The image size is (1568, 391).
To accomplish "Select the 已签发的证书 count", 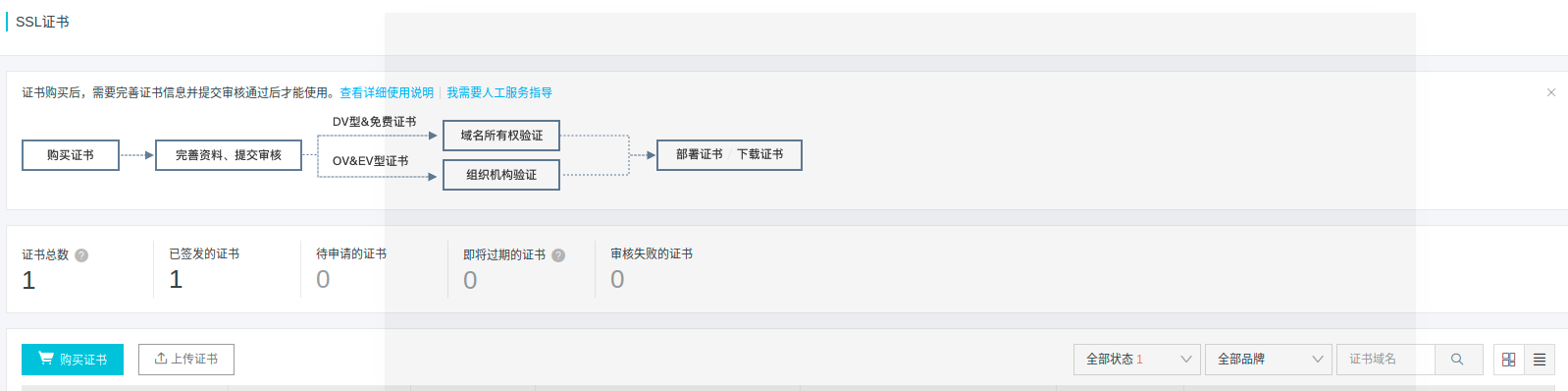I will [176, 280].
